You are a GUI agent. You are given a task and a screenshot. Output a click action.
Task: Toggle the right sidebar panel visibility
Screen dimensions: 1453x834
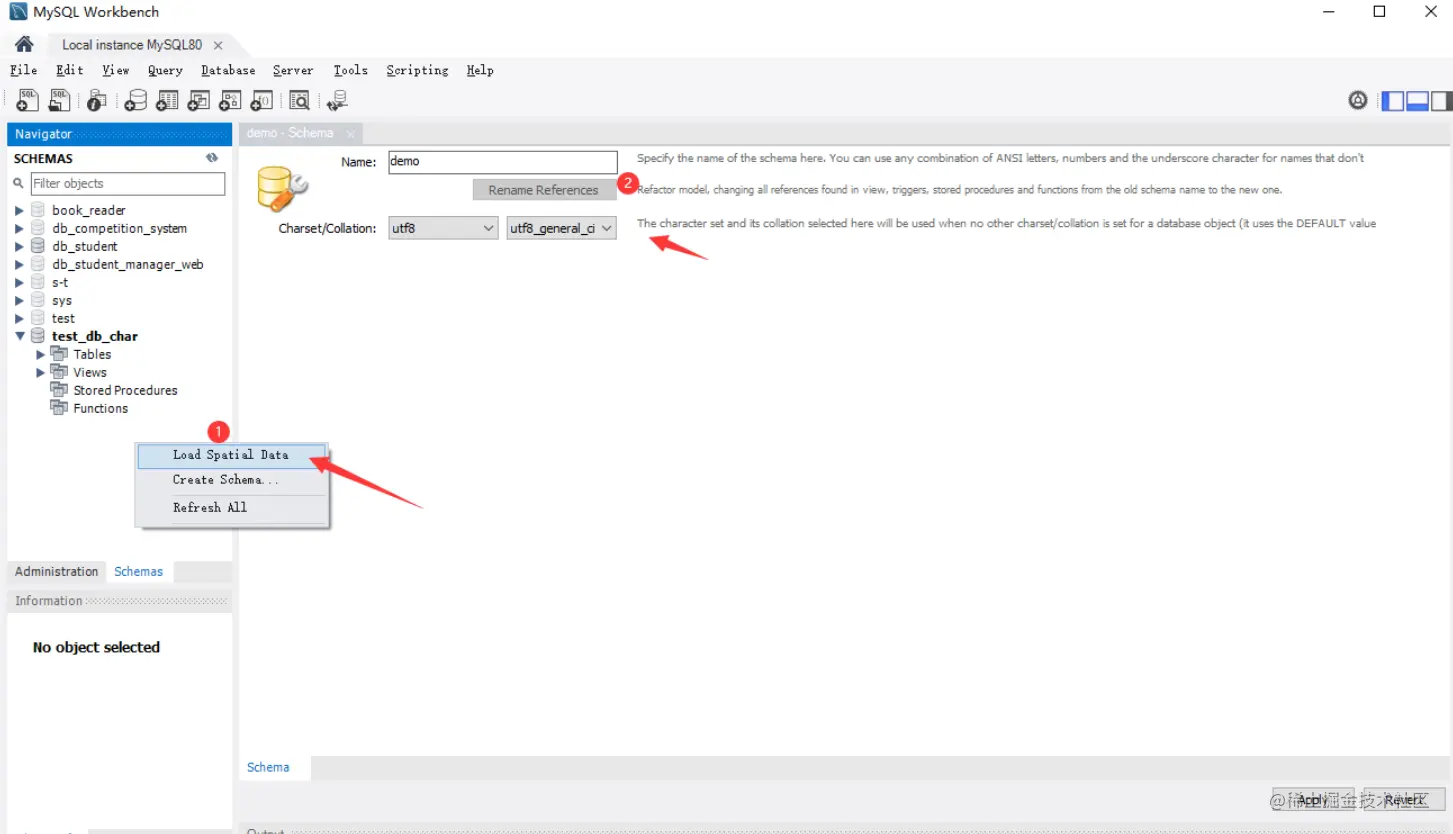coord(1441,100)
